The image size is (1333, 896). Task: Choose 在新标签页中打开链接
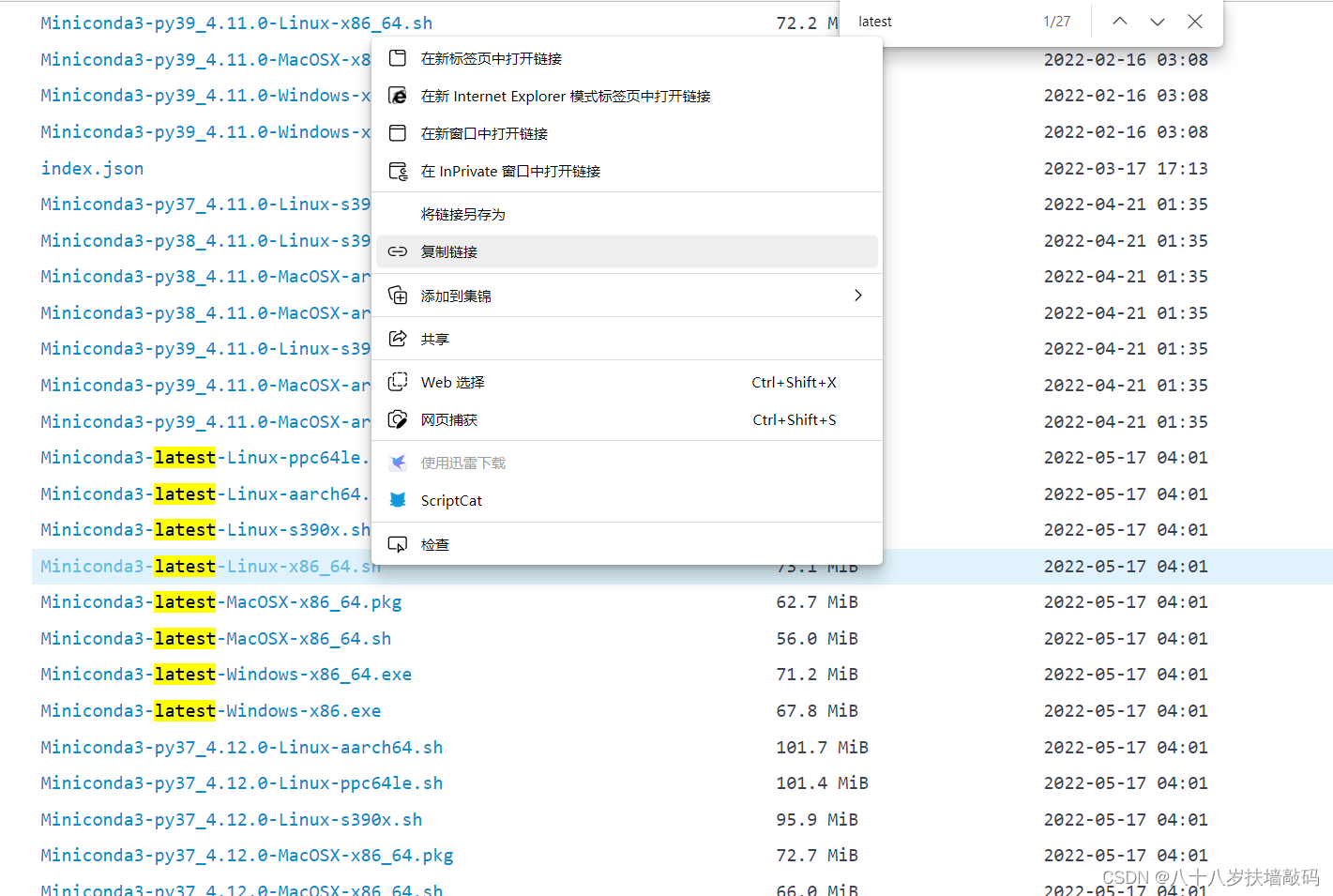(x=627, y=58)
